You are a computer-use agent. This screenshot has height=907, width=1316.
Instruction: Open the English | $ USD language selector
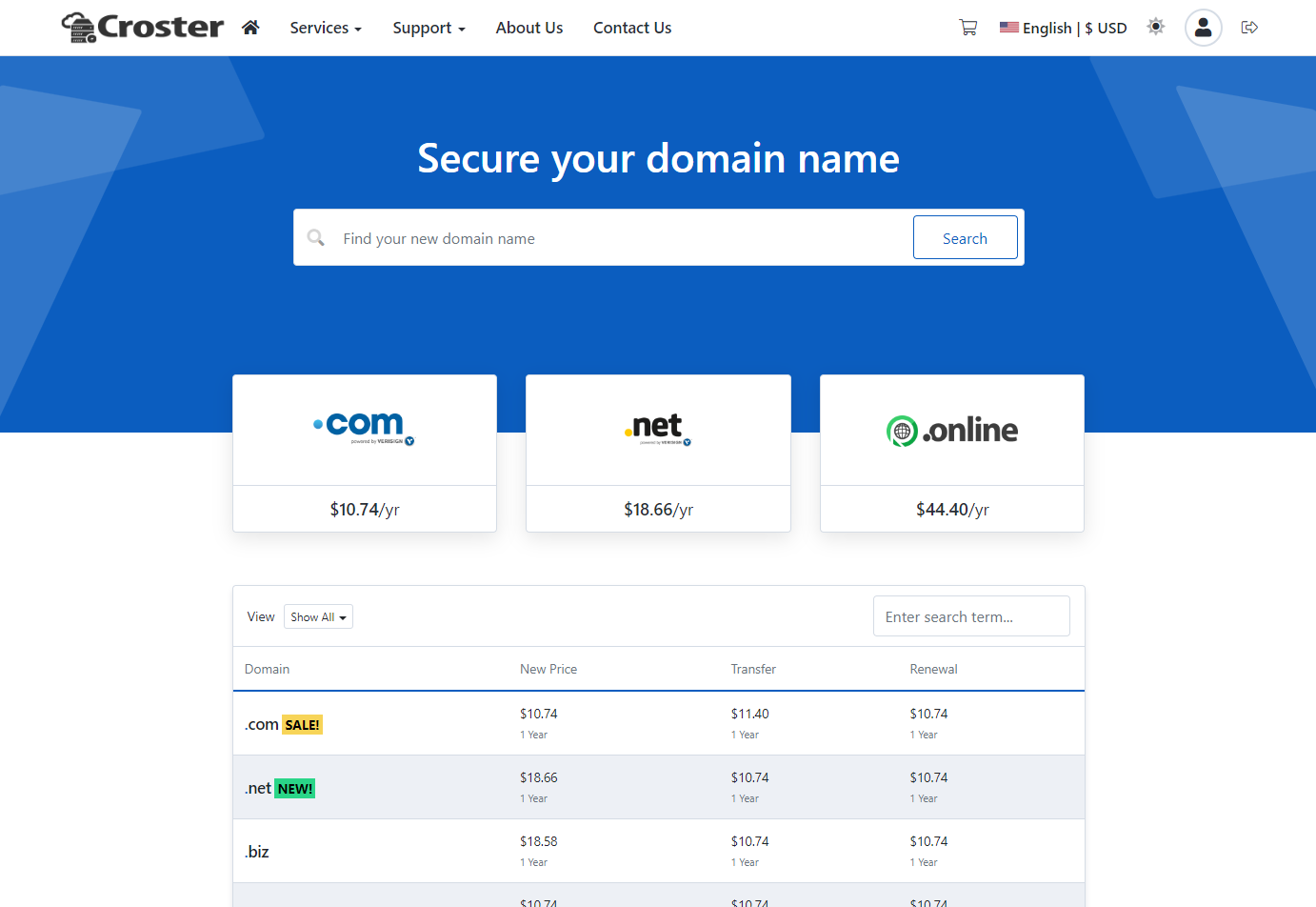click(x=1064, y=28)
